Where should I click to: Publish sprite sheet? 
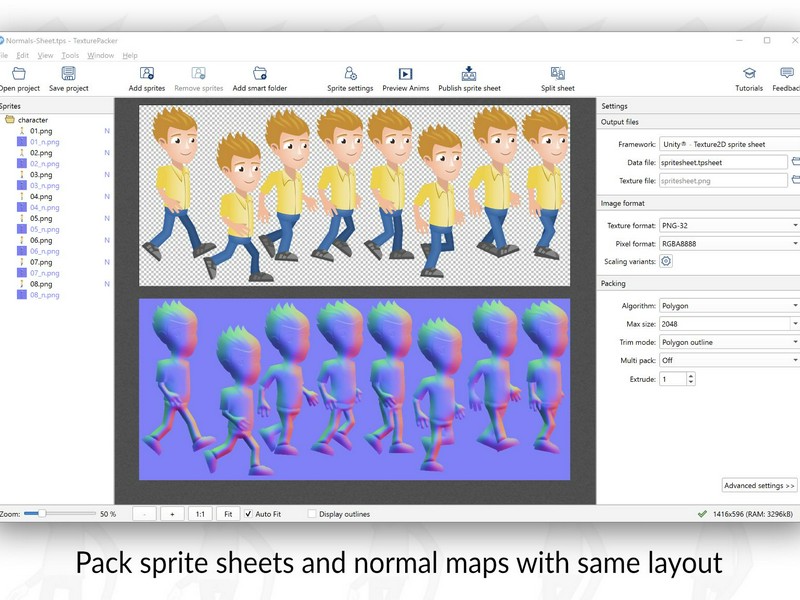[x=469, y=73]
